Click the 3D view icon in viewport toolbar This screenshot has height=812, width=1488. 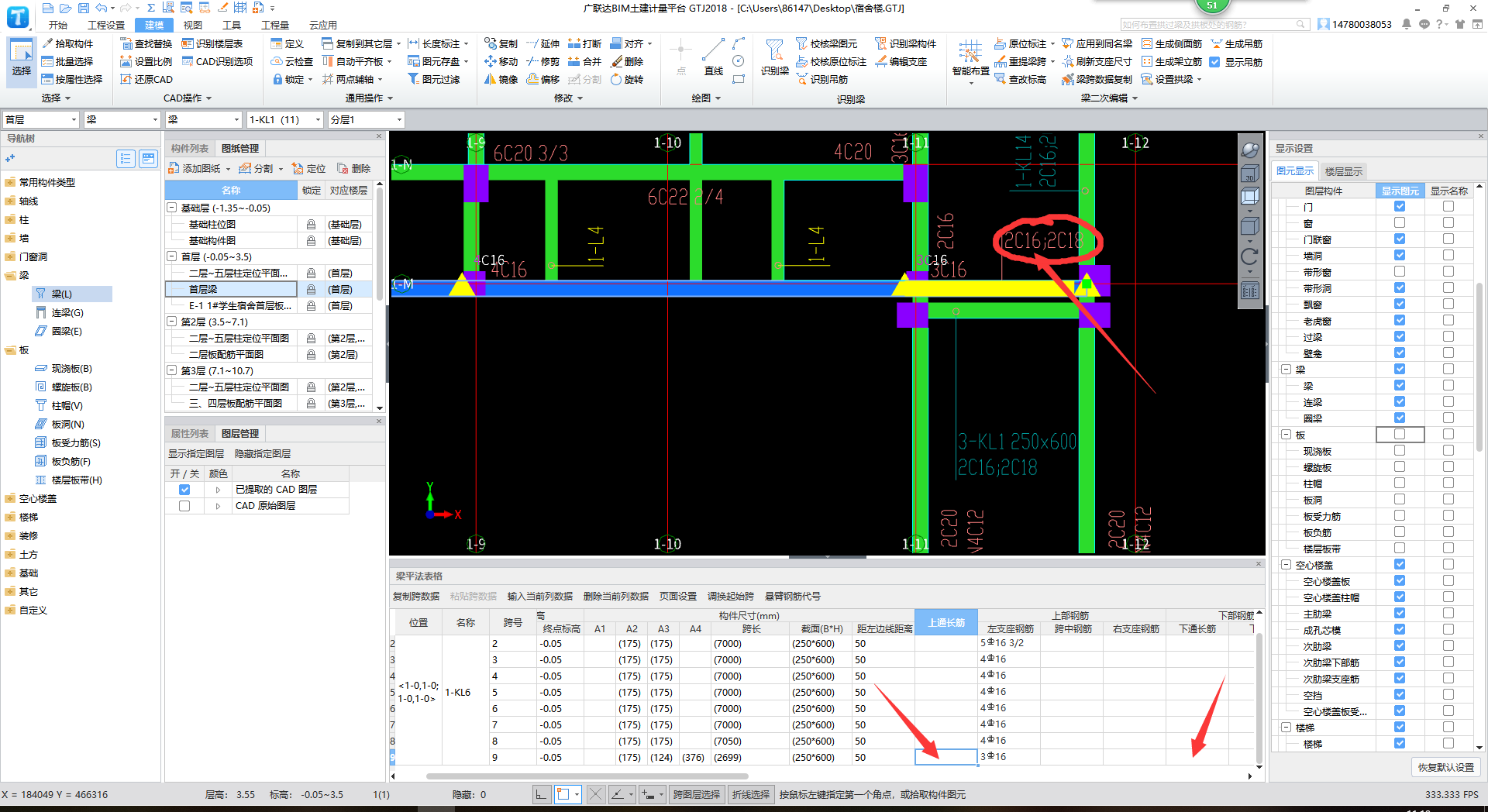click(1249, 174)
